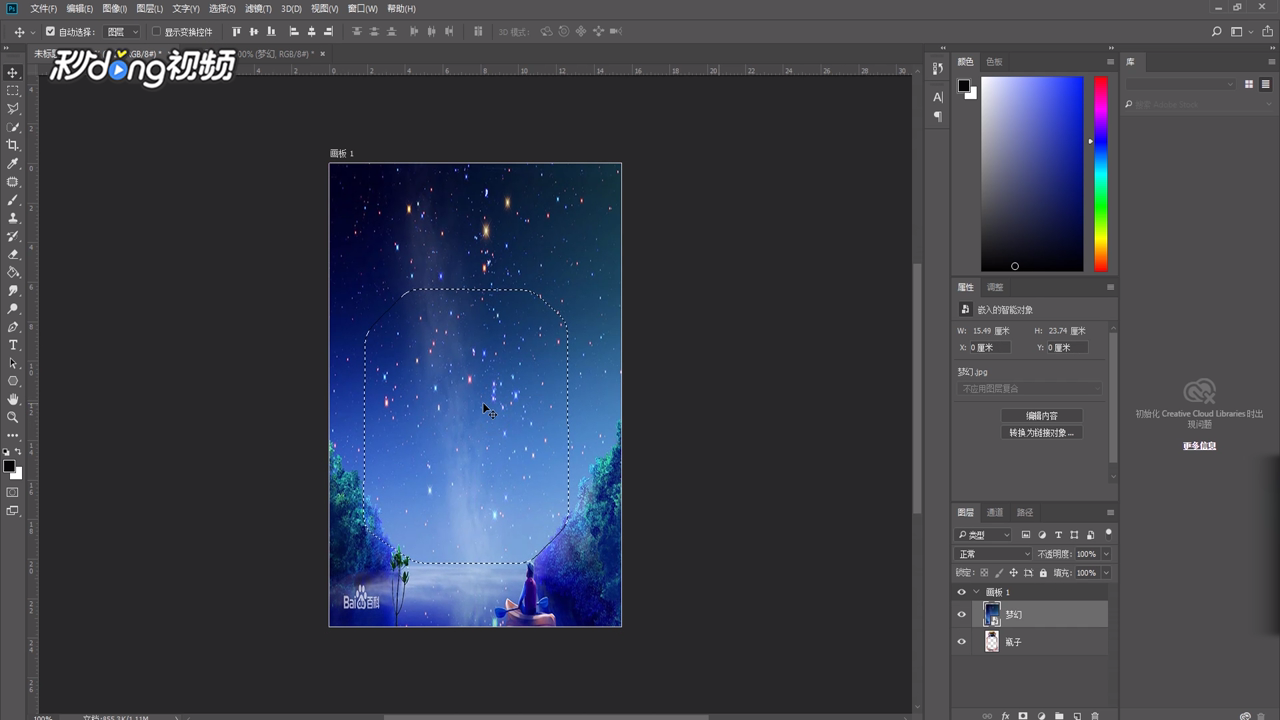1280x720 pixels.
Task: Click the Add layer mask icon
Action: click(x=1023, y=716)
